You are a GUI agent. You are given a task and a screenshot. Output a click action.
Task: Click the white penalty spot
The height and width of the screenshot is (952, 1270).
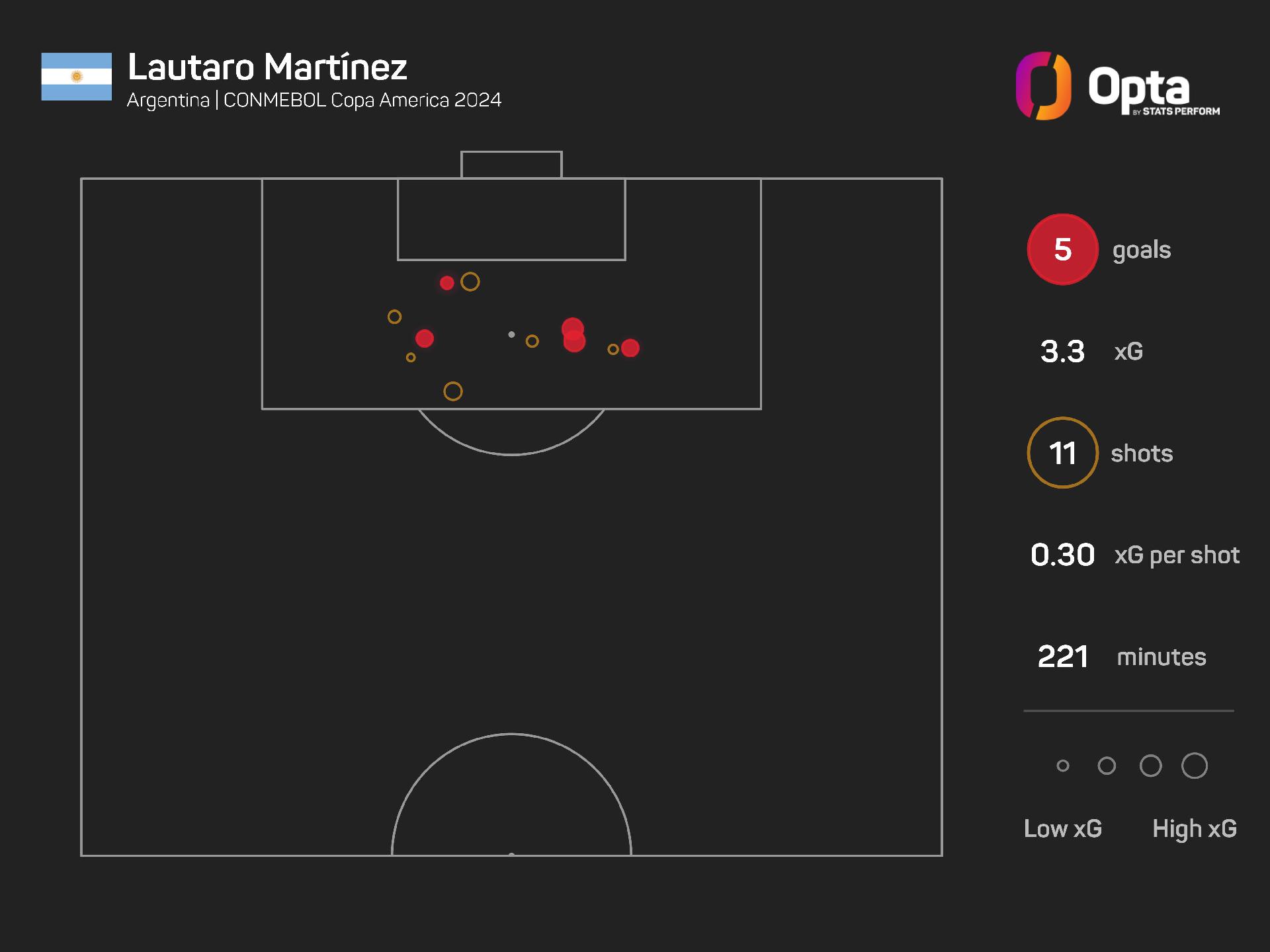coord(511,335)
